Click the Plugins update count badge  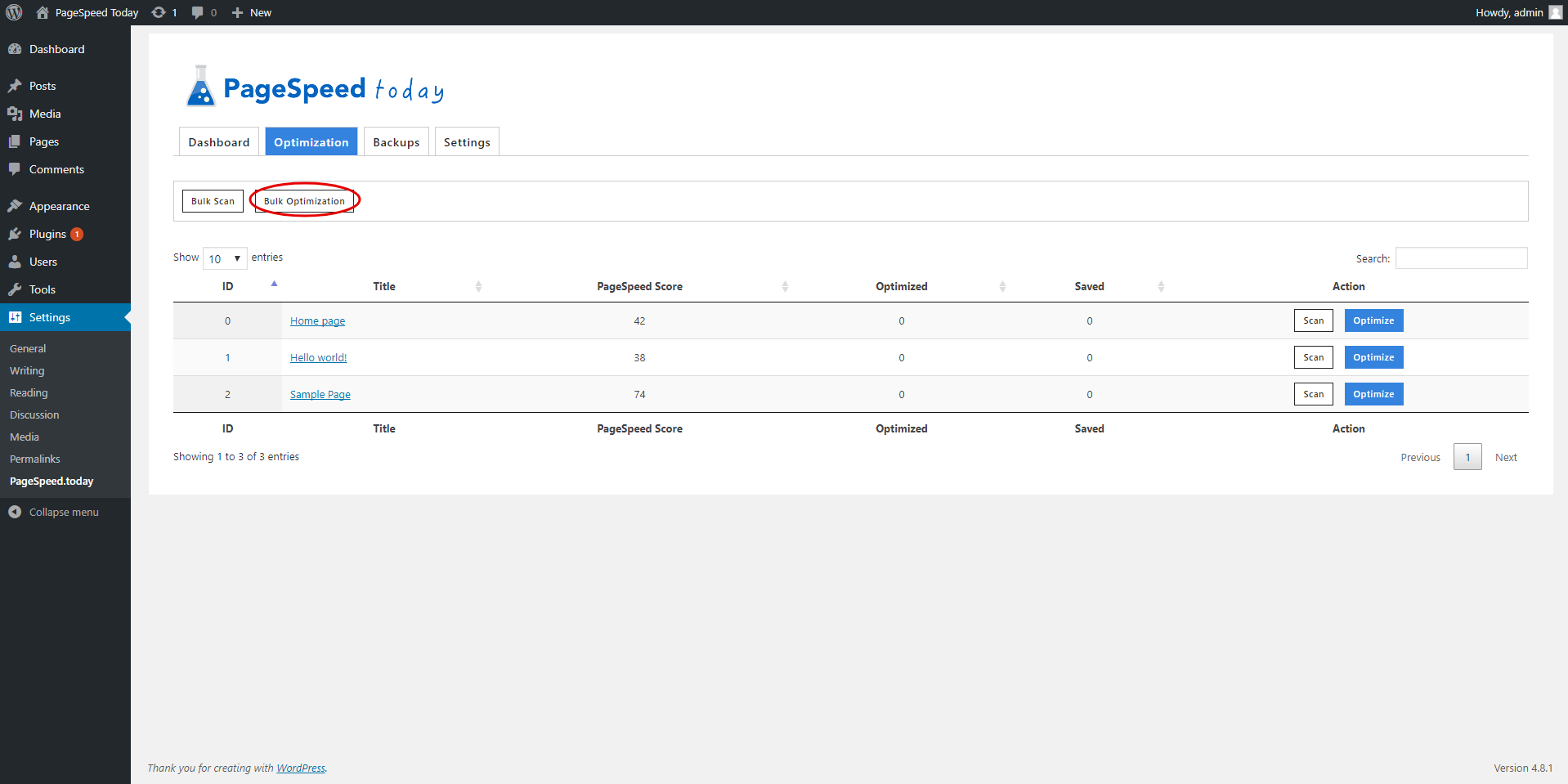(77, 234)
